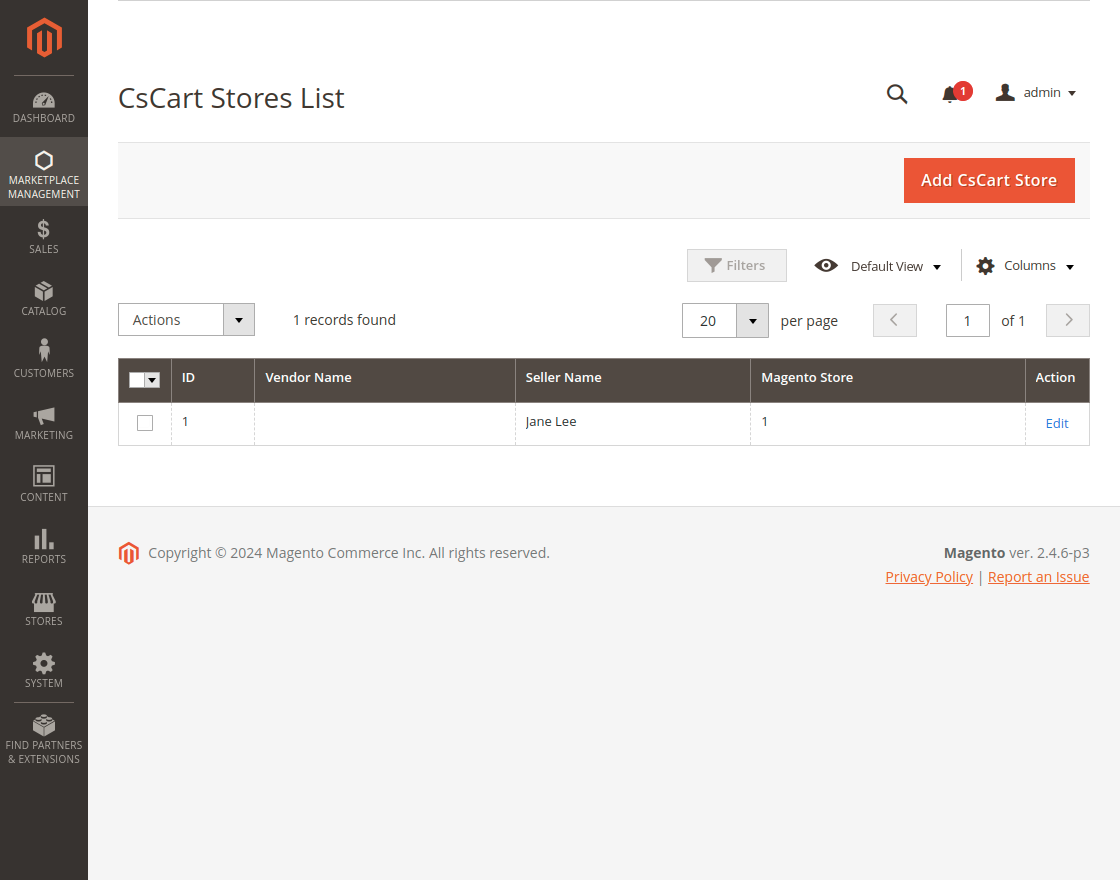Sort by Seller Name column
This screenshot has height=880, width=1120.
pyautogui.click(x=632, y=378)
